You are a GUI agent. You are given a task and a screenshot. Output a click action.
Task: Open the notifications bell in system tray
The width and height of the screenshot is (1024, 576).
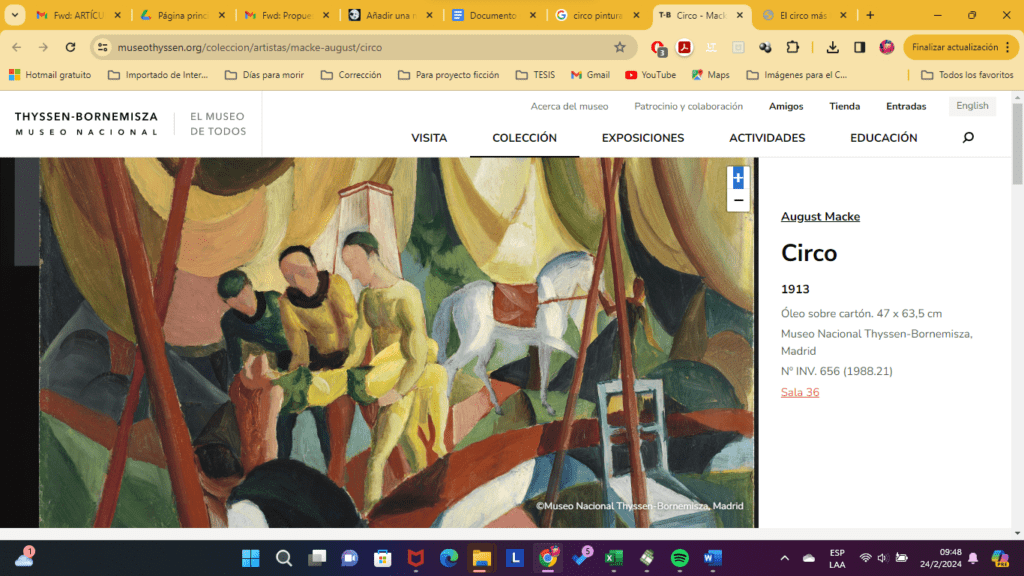(x=973, y=558)
